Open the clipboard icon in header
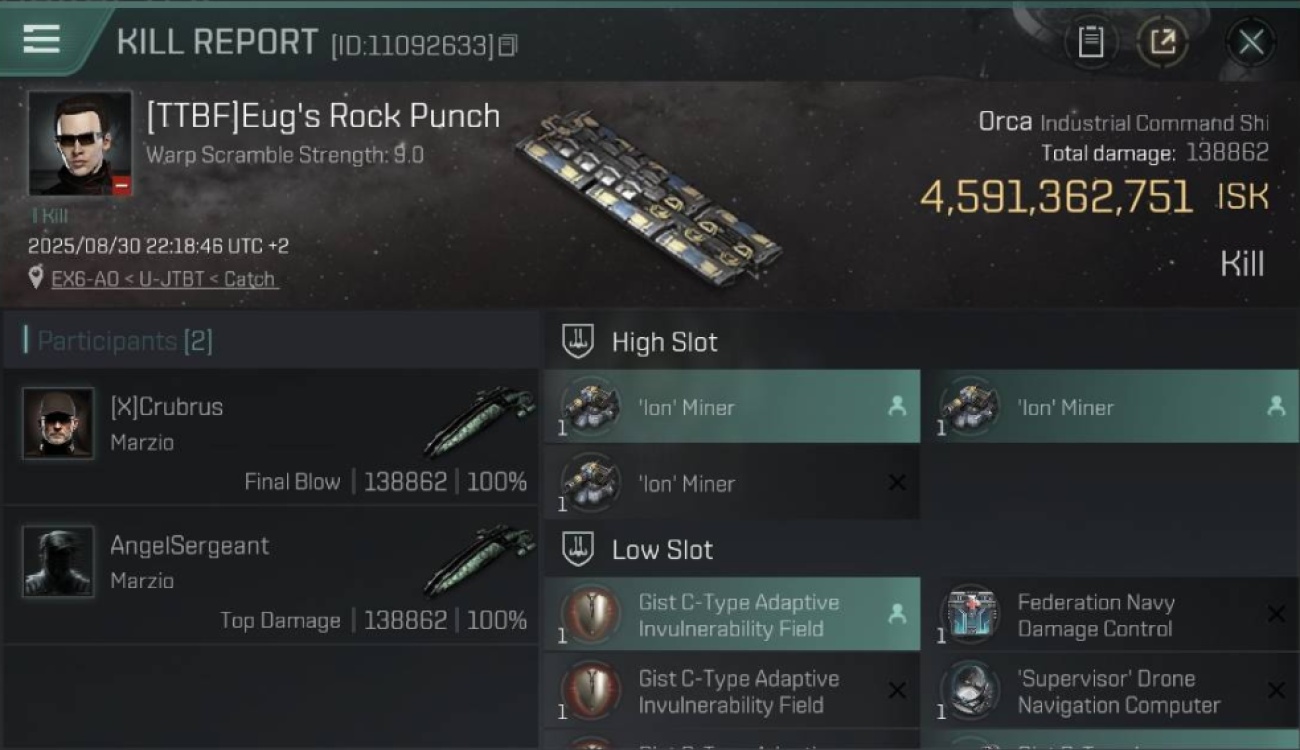The height and width of the screenshot is (750, 1300). [x=1090, y=42]
